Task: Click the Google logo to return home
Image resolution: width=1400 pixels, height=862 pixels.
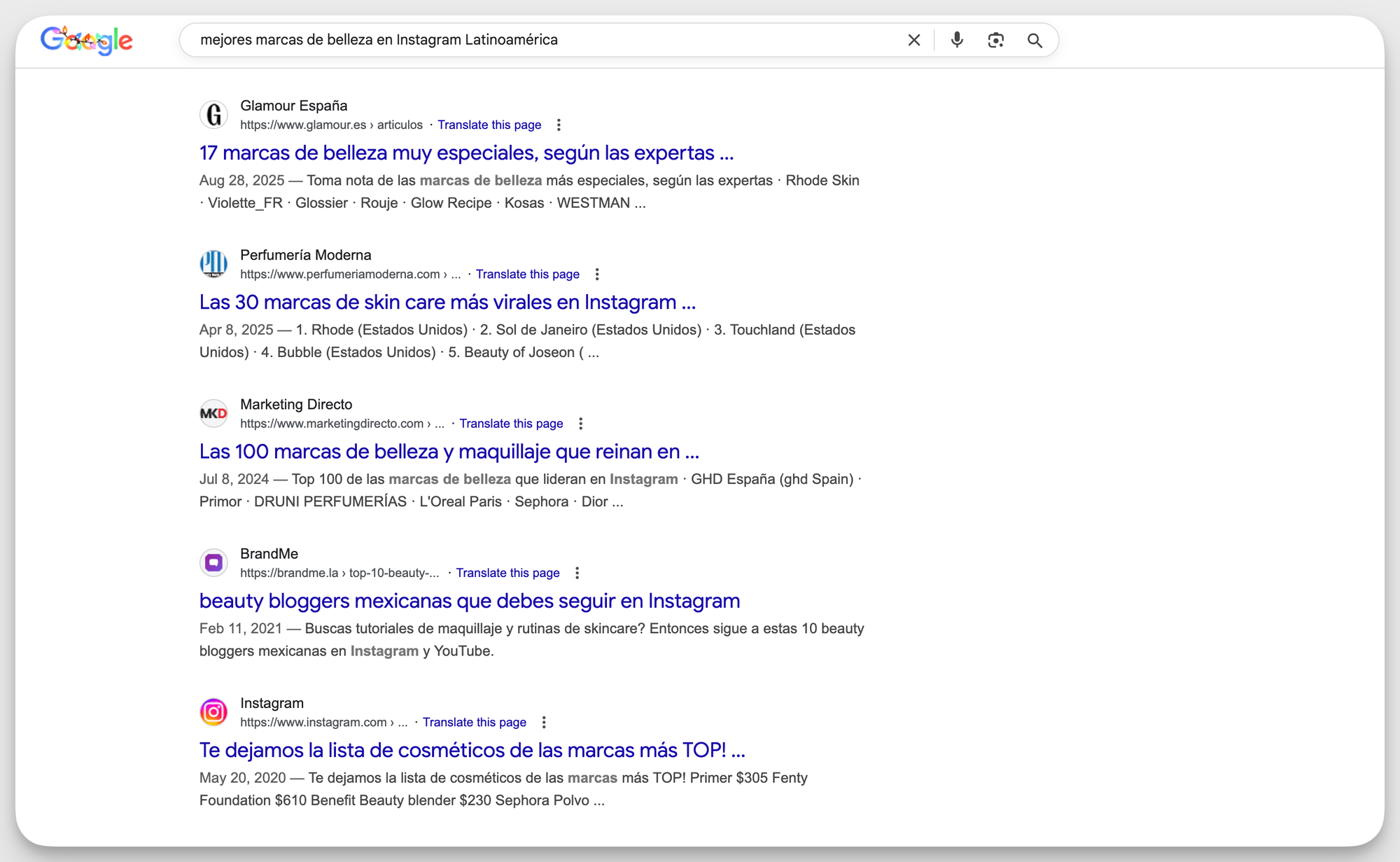Action: 87,40
